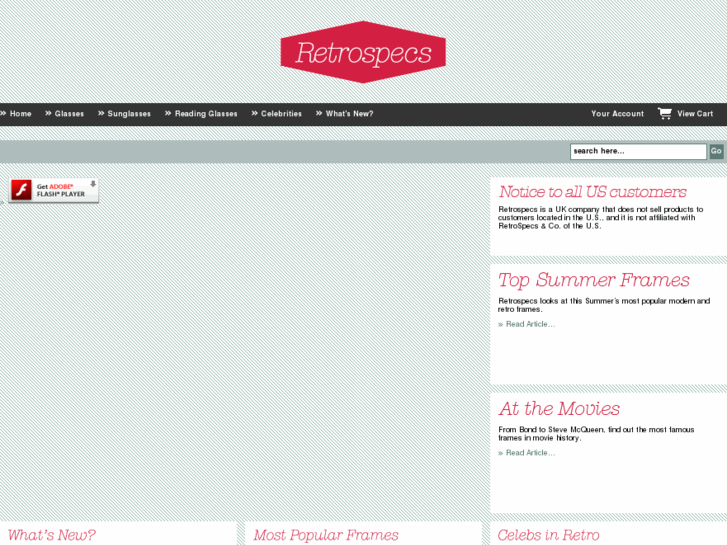Viewport: 727px width, 545px height.
Task: Click the Celebs in Retro heading
Action: [548, 535]
